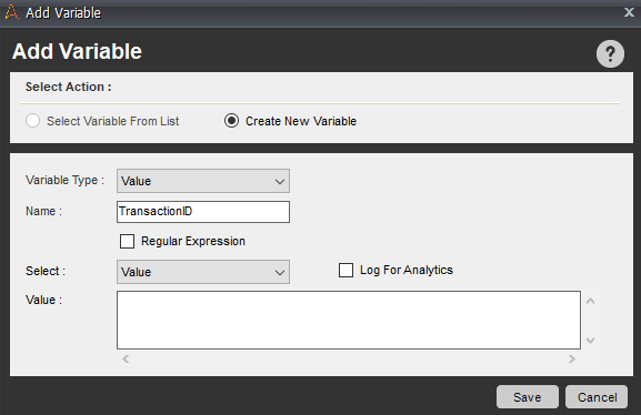Click the app logo in title bar
The height and width of the screenshot is (415, 641).
[11, 14]
